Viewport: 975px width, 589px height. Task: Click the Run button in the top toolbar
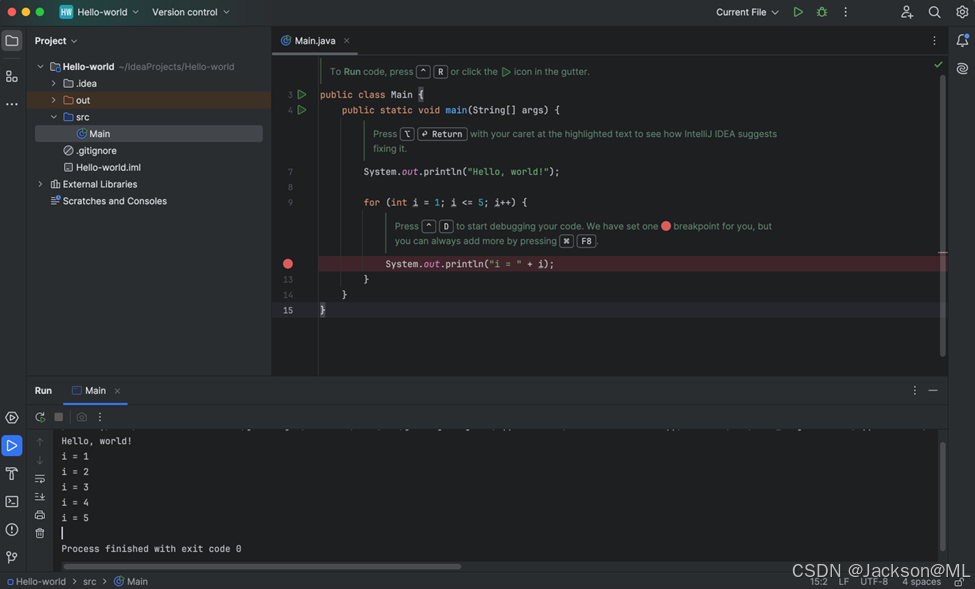coord(798,12)
